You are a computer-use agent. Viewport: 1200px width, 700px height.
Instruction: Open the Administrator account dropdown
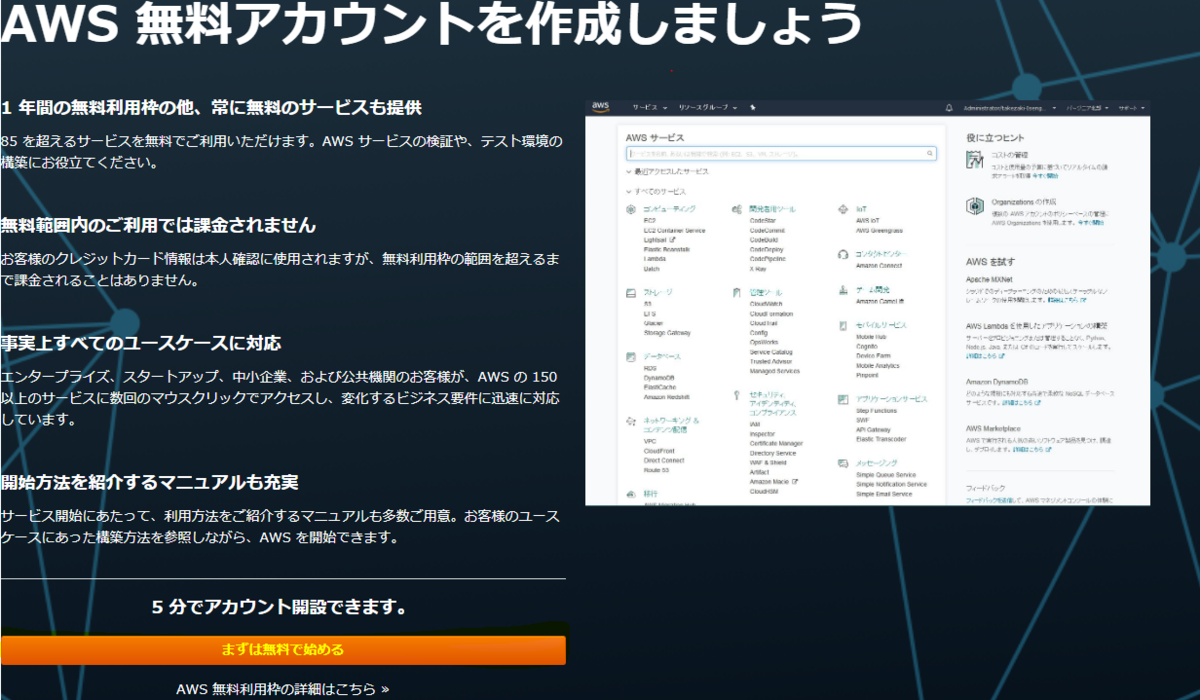coord(1008,107)
